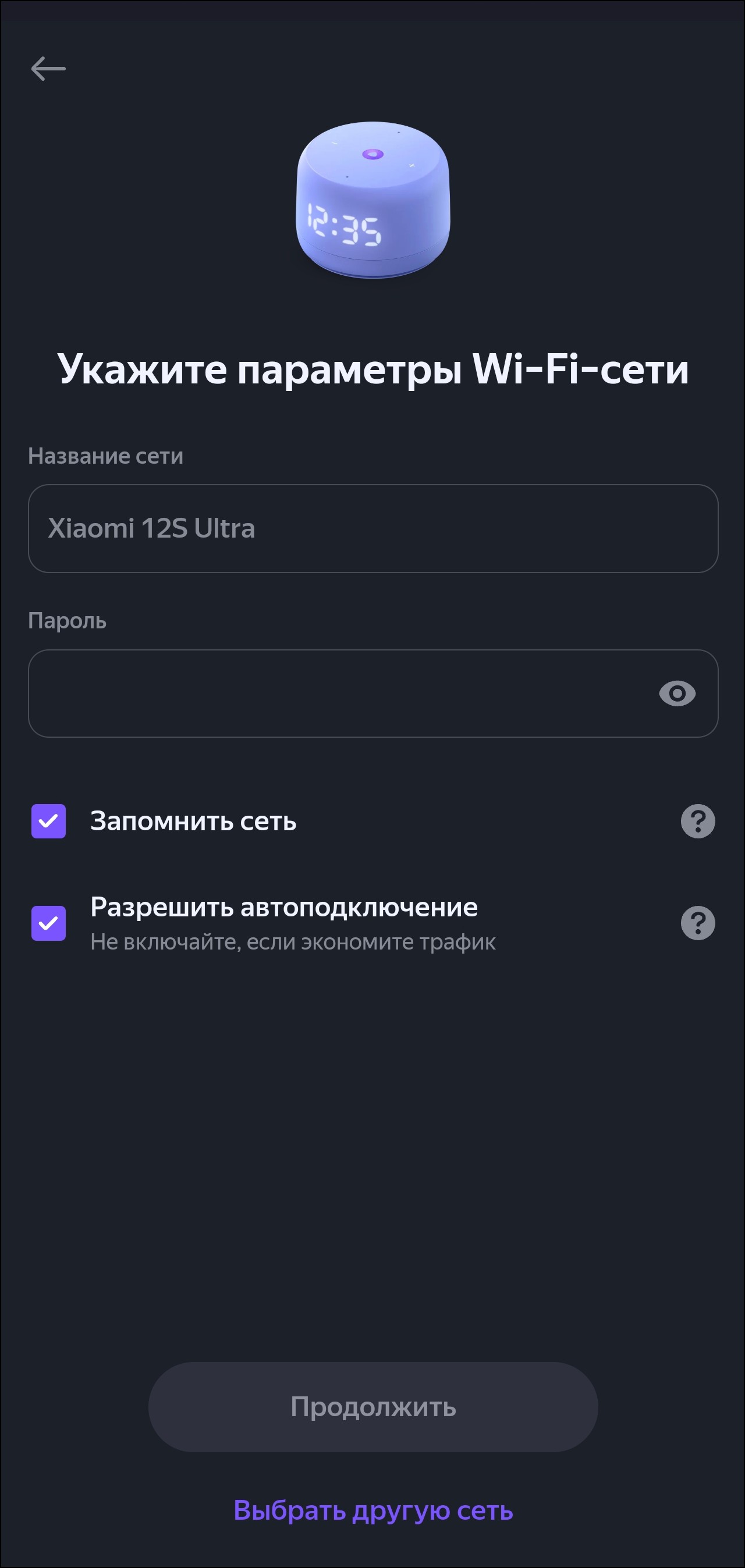Click the heading "Укажите параметры Wi-Fi-сети"
This screenshot has width=745, height=1568.
point(373,369)
